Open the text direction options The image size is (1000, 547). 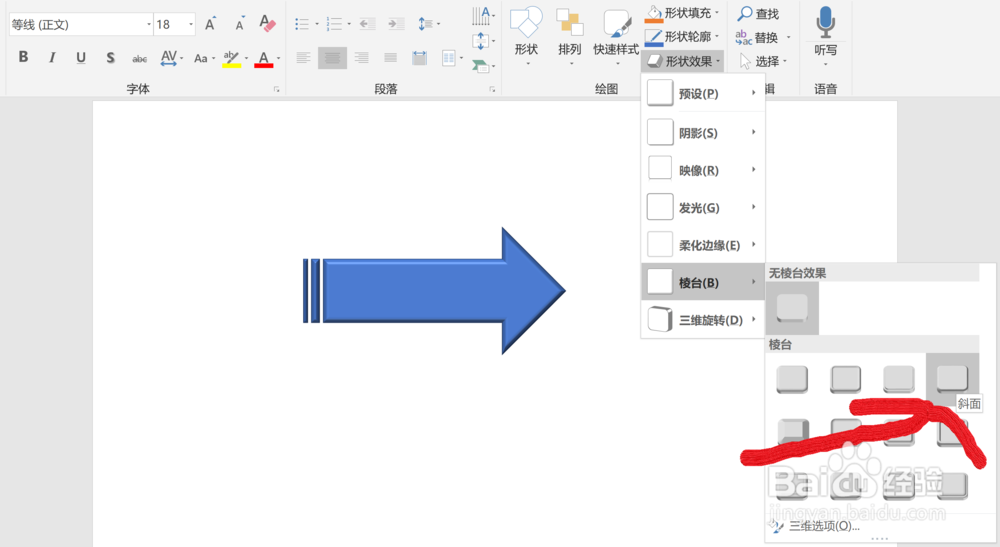(483, 15)
